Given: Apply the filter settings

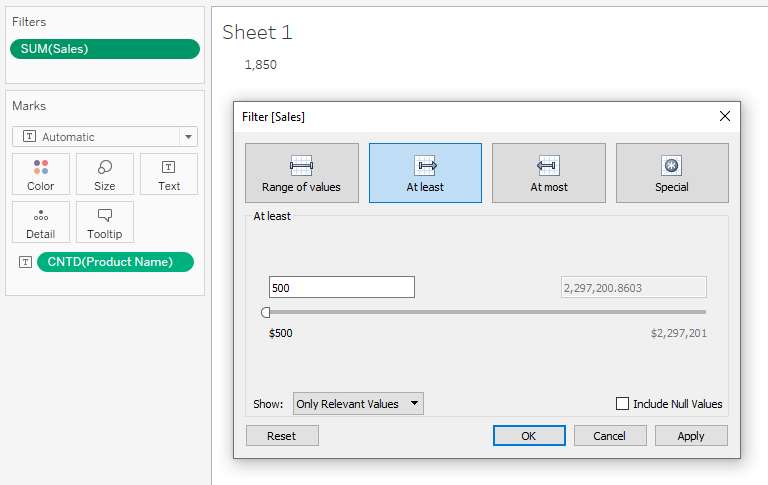Looking at the screenshot, I should point(691,436).
